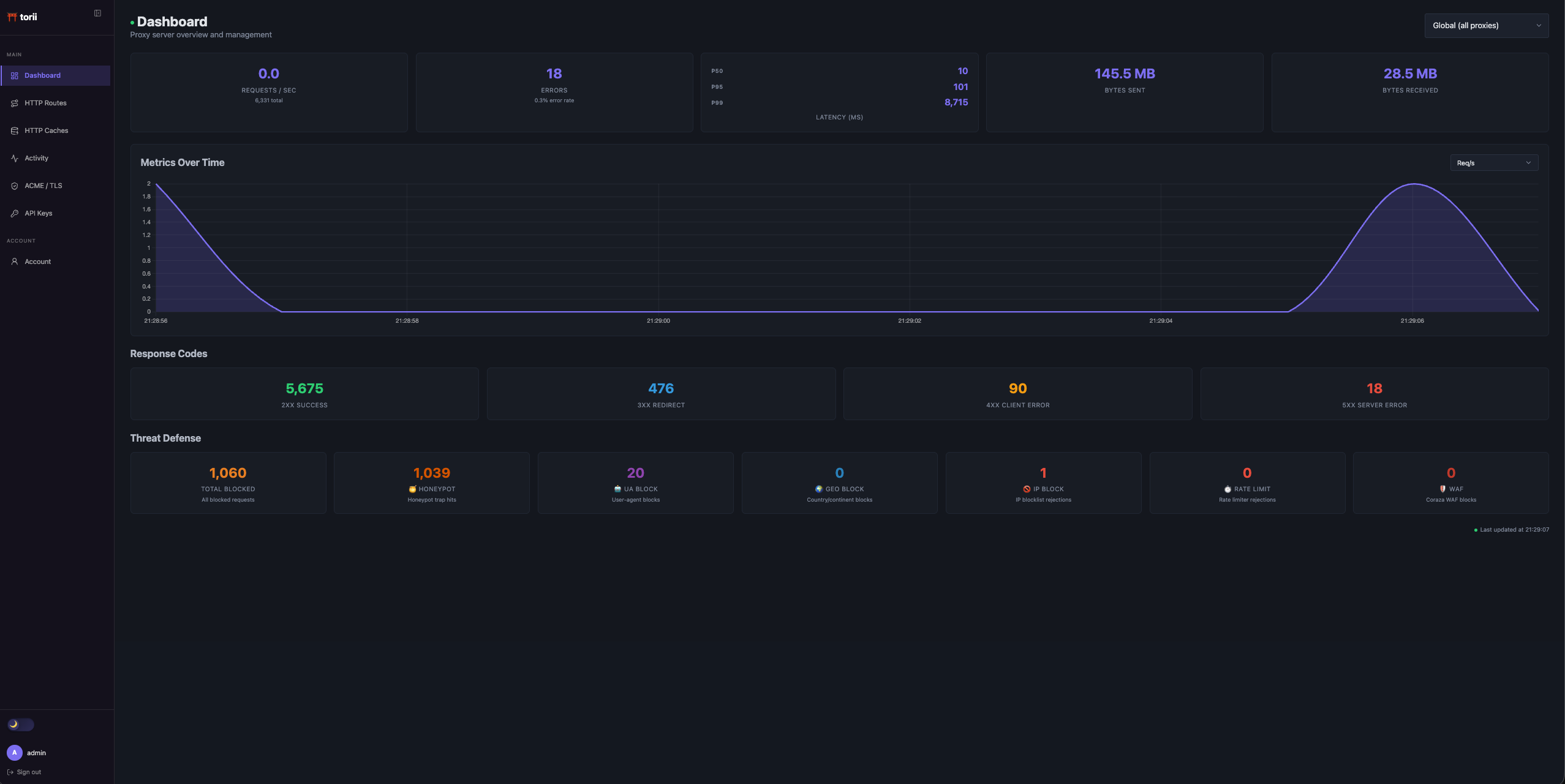Viewport: 1565px width, 784px height.
Task: Click the 20 UA Block value
Action: [x=636, y=473]
